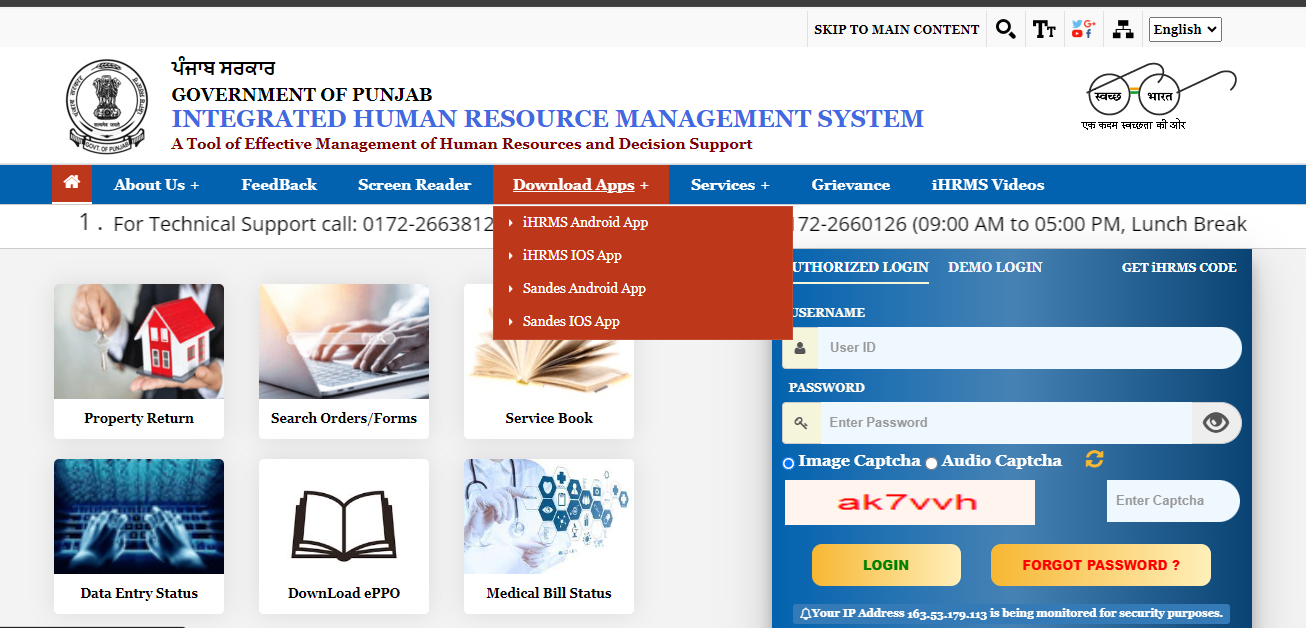Image resolution: width=1306 pixels, height=628 pixels.
Task: Click the Government of Punjab emblem logo
Action: click(106, 106)
